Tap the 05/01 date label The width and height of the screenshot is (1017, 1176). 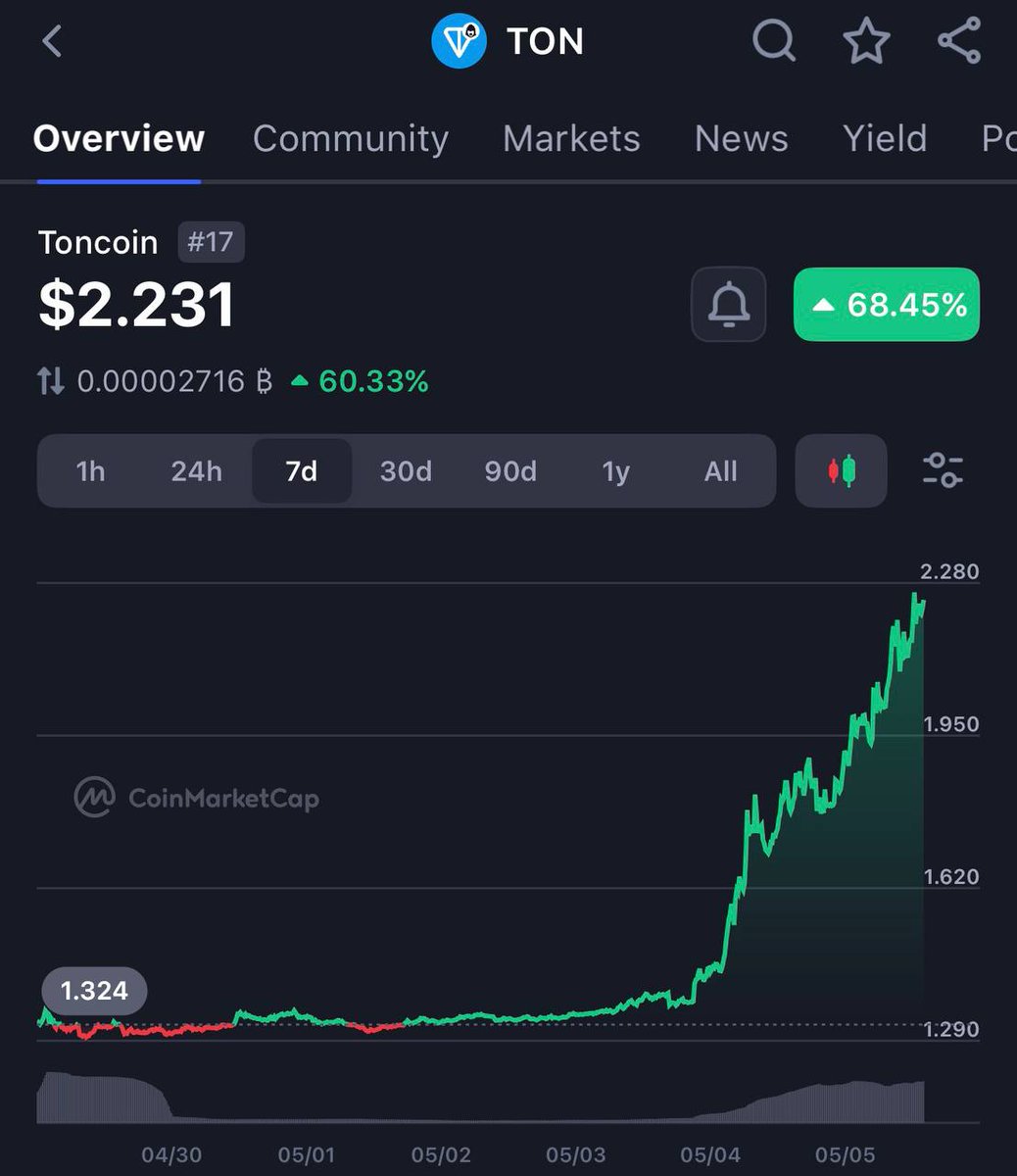click(x=307, y=1154)
